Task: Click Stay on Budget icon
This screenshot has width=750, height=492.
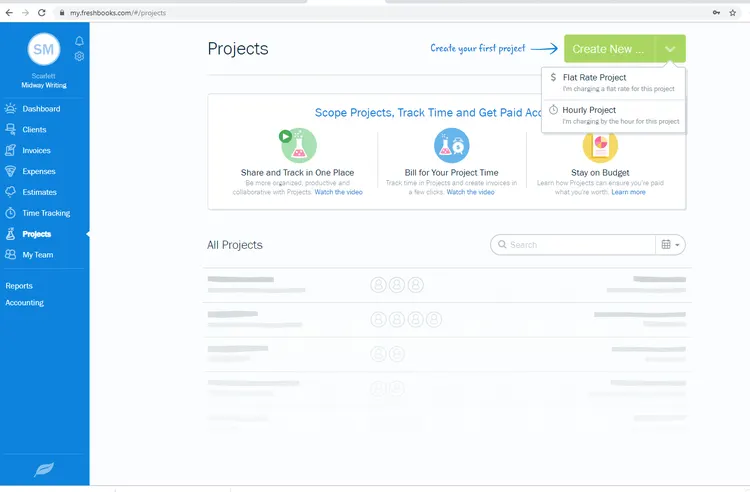Action: (600, 147)
